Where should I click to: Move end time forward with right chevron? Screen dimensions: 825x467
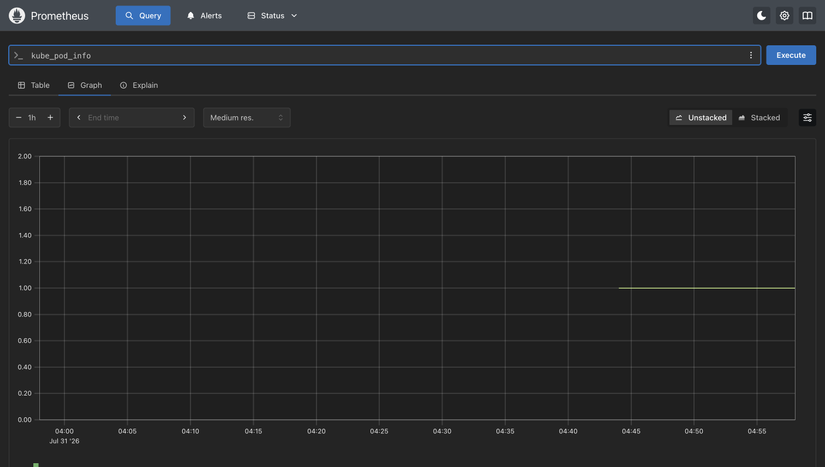click(x=185, y=118)
